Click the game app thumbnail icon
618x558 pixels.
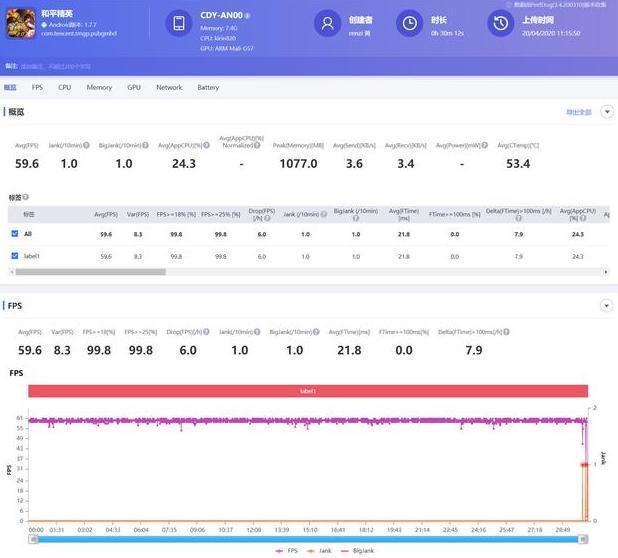click(x=21, y=24)
